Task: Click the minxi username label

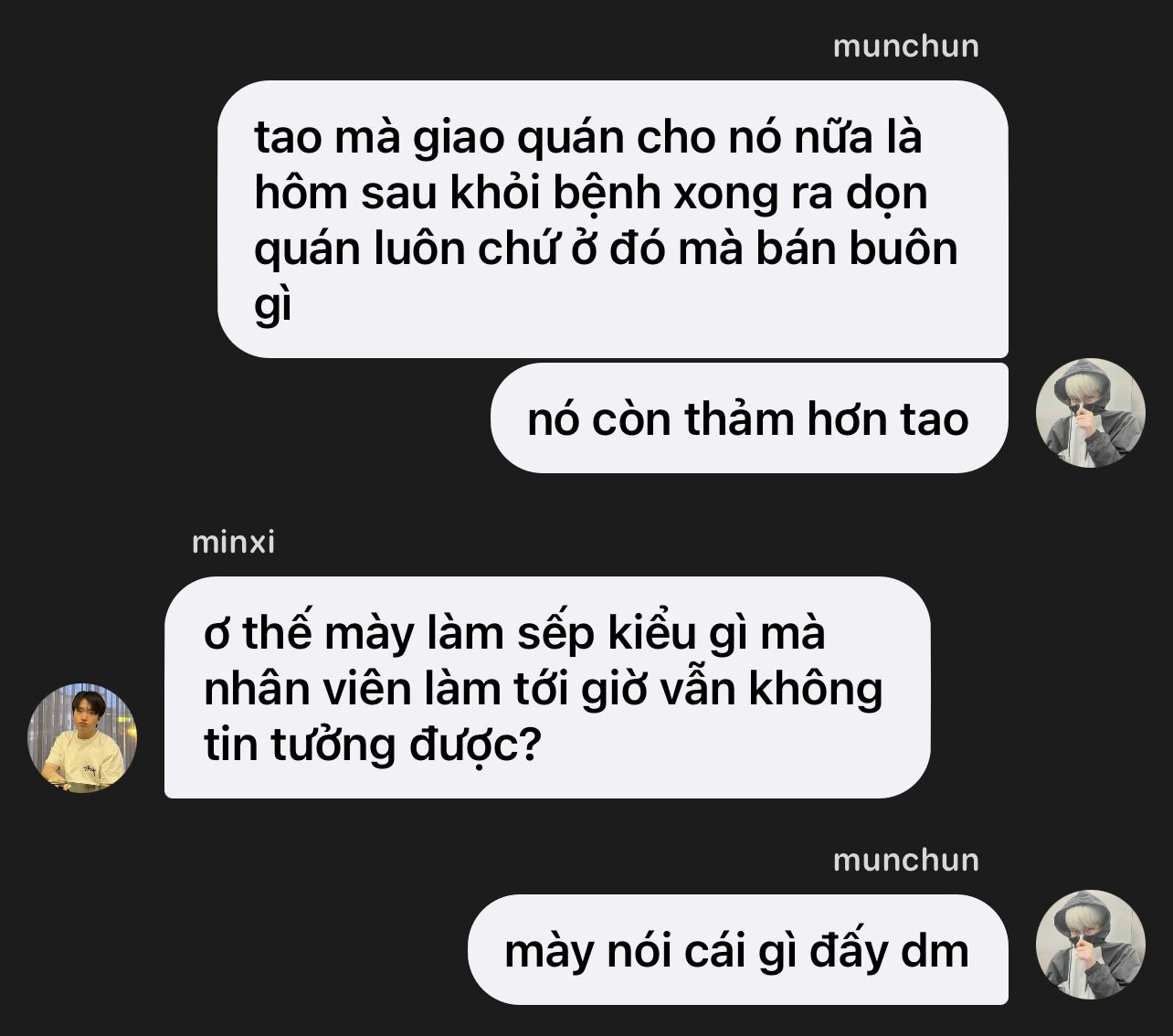Action: 233,542
